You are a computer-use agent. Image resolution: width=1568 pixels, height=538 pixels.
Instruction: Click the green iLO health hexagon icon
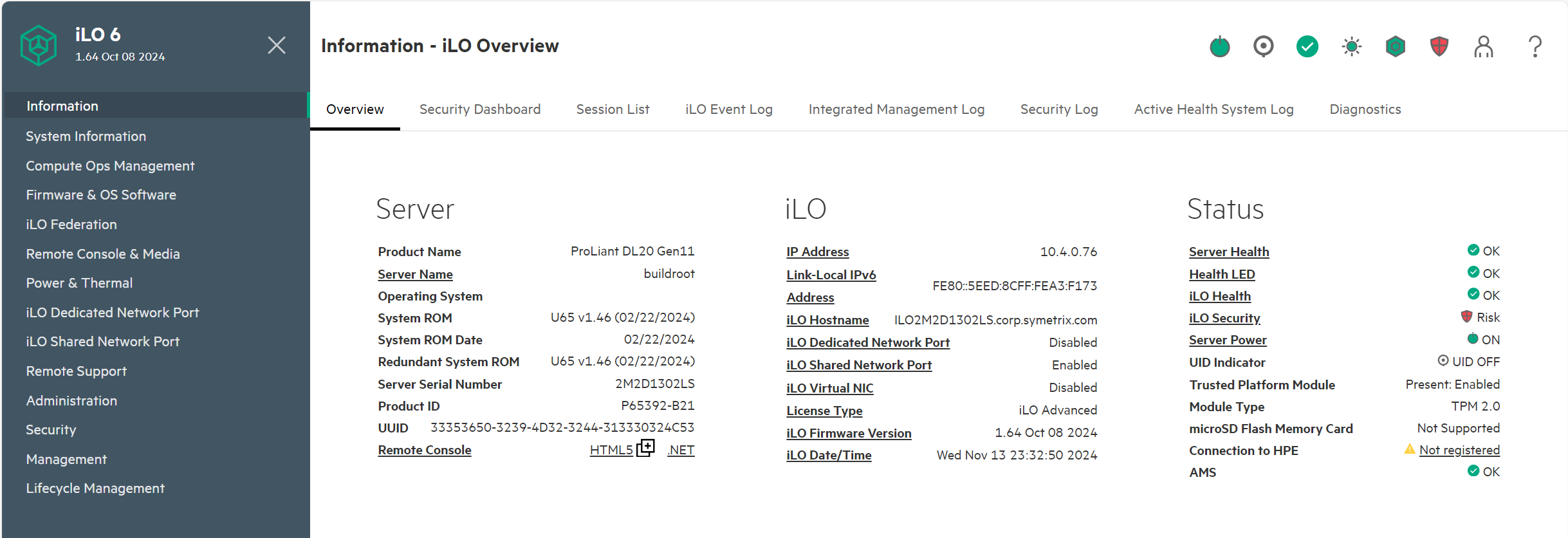pyautogui.click(x=1396, y=46)
